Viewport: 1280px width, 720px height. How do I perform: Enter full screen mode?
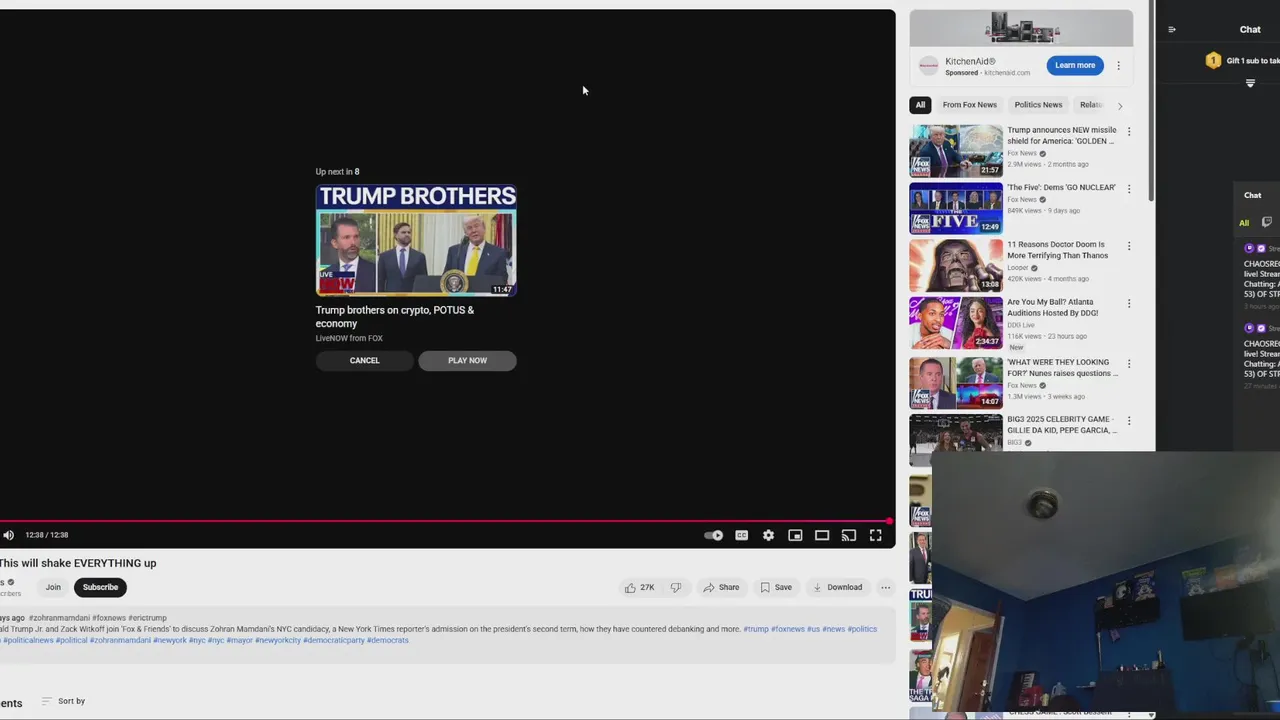(x=876, y=535)
